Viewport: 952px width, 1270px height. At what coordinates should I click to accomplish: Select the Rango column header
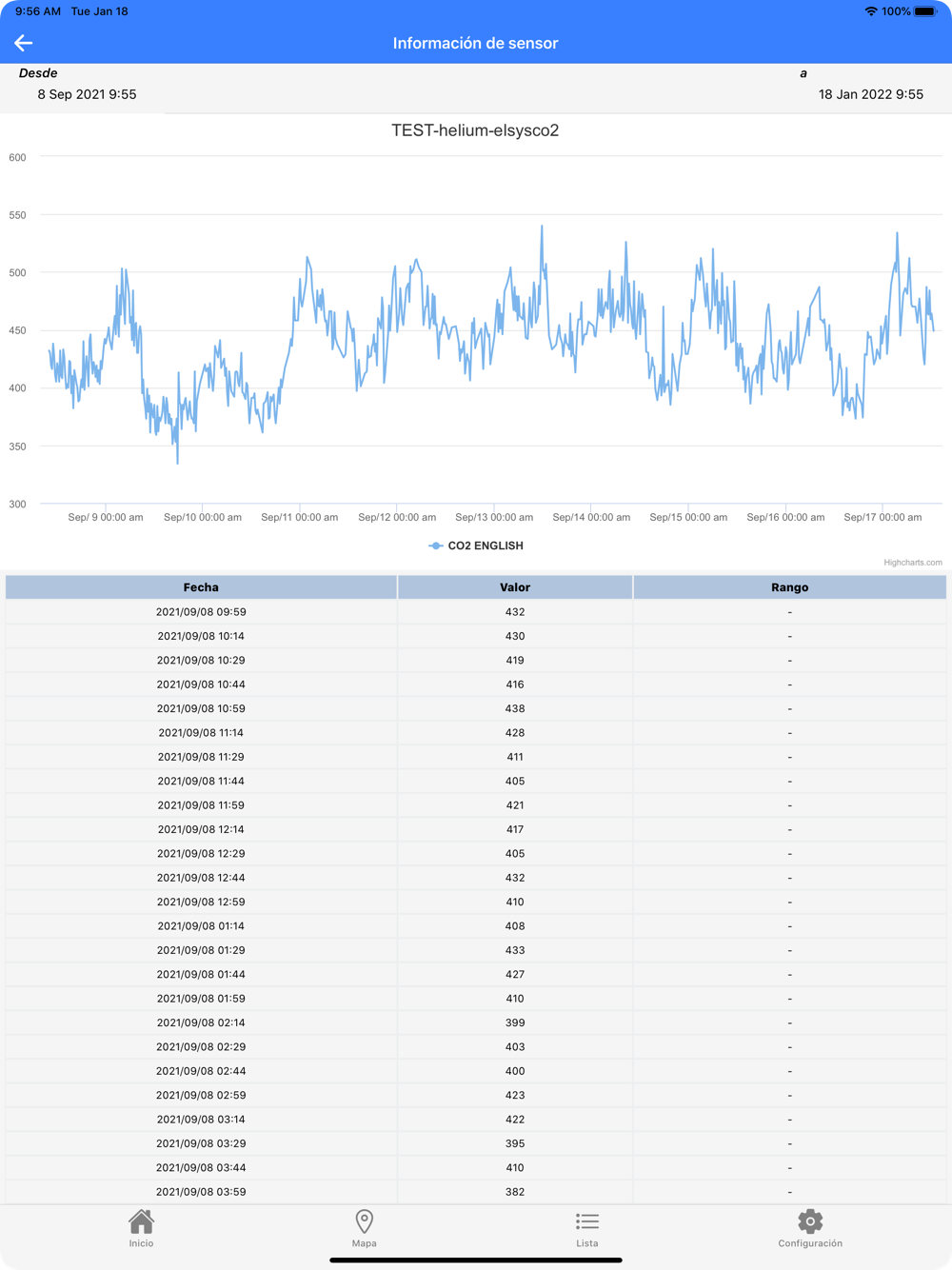(x=789, y=587)
